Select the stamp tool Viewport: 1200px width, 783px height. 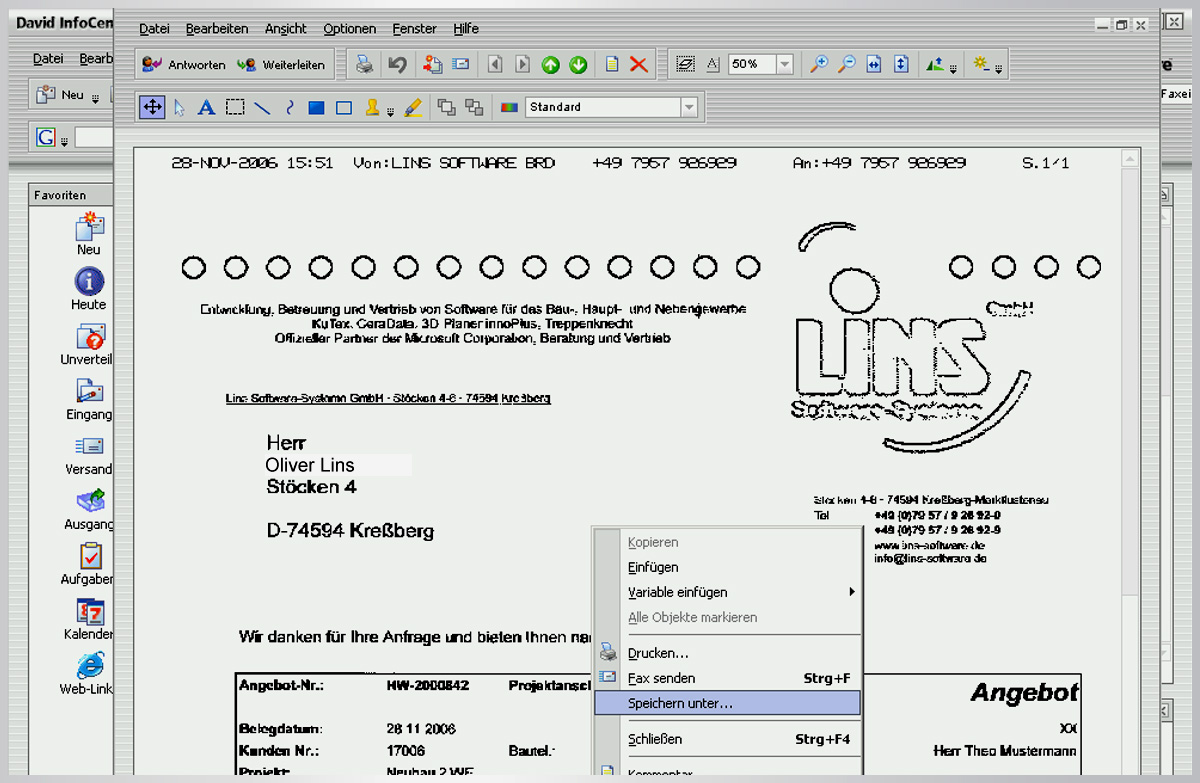point(372,107)
